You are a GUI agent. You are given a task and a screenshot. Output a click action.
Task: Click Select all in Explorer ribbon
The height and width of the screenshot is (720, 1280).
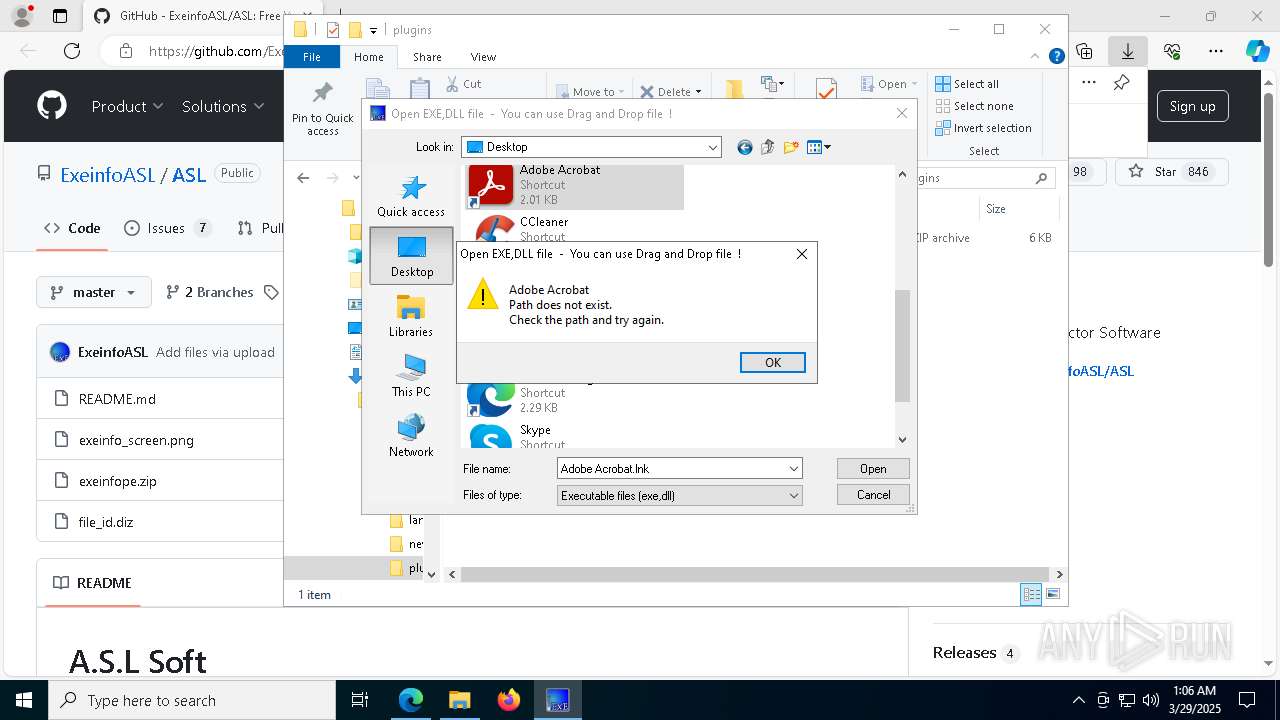point(967,84)
